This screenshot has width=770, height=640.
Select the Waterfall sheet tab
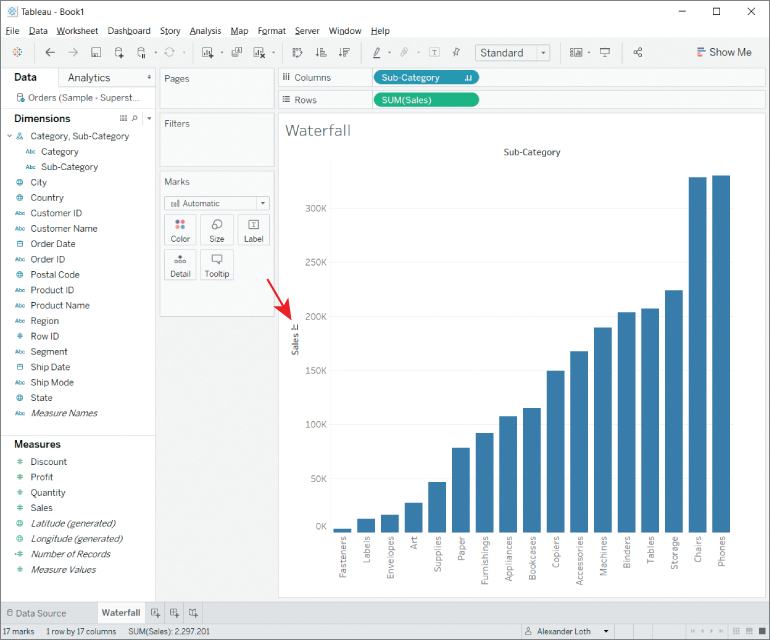pyautogui.click(x=121, y=612)
